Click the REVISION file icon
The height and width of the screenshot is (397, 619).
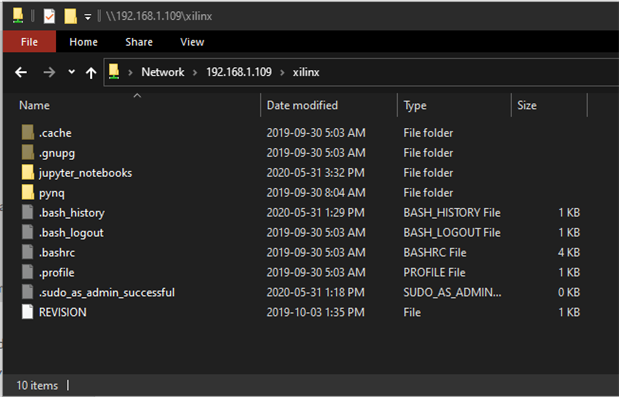(x=28, y=312)
